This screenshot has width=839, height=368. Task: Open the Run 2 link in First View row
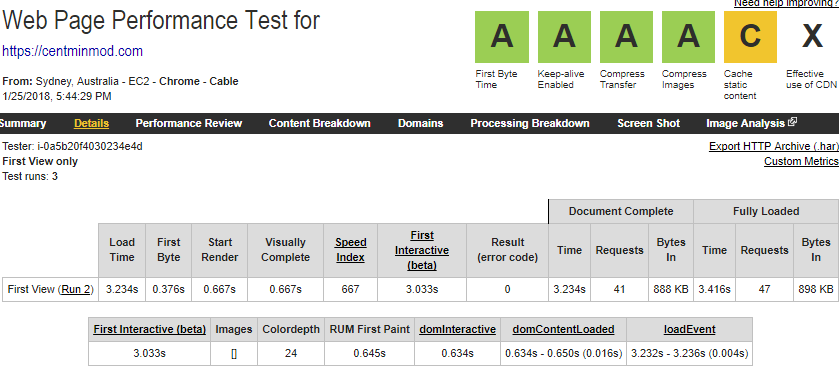76,290
